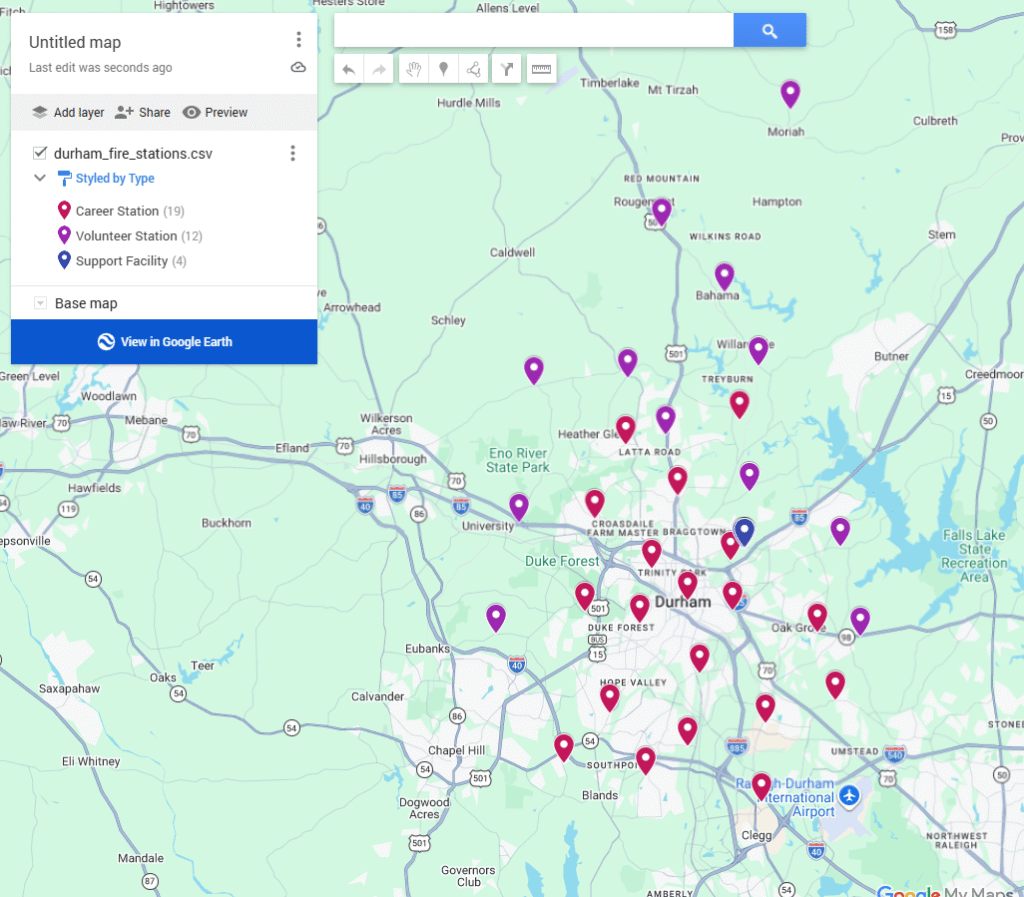Collapse the layer style legend chevron

coord(40,178)
